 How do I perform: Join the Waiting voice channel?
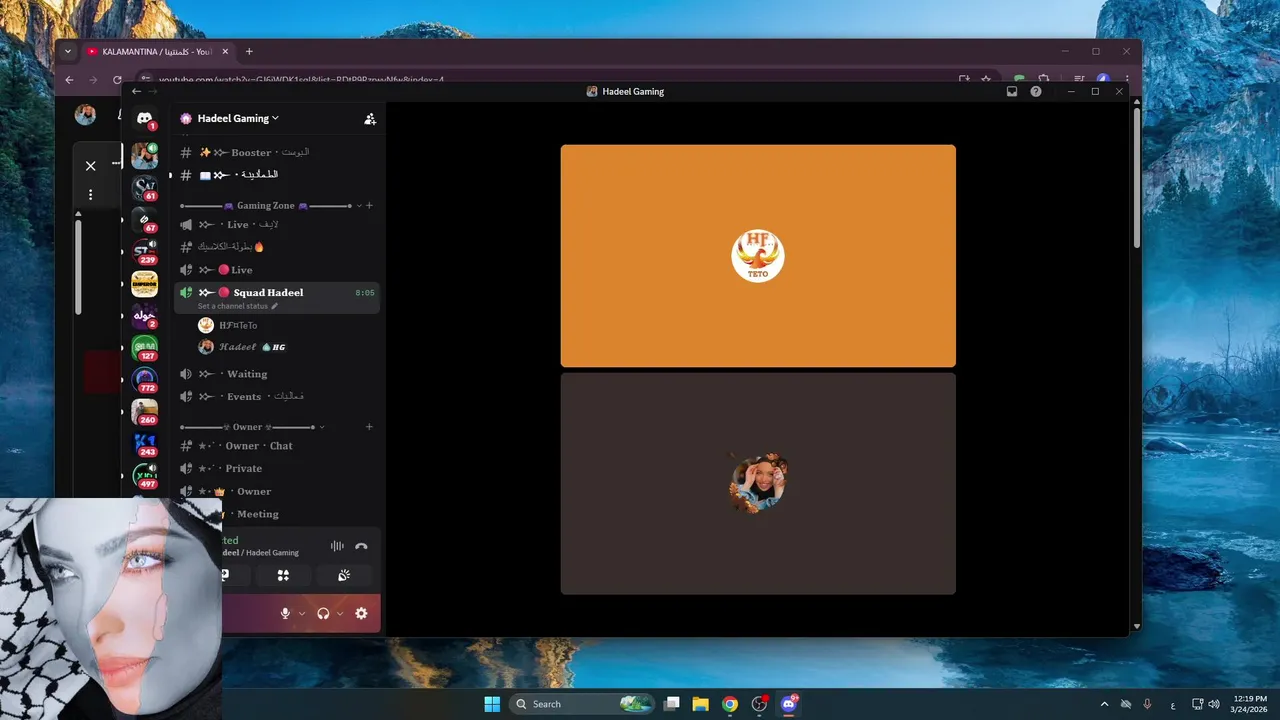(277, 374)
